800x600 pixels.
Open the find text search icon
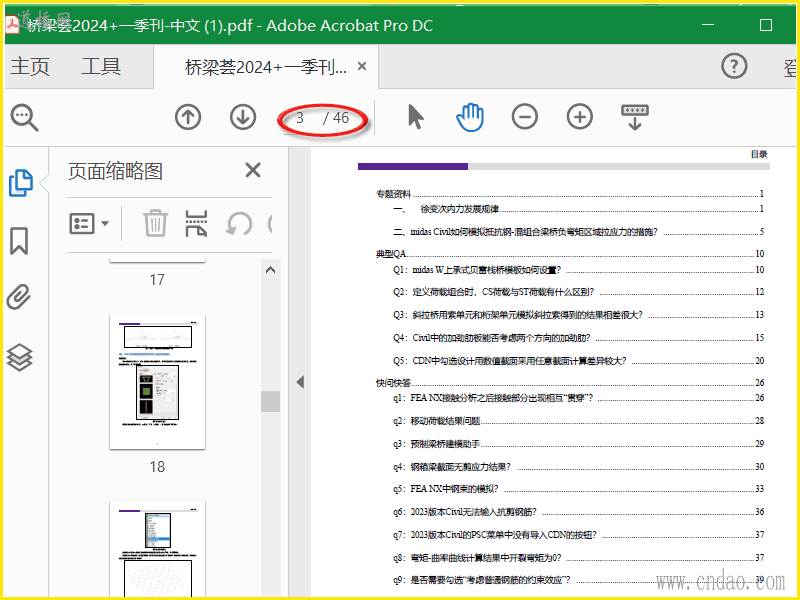24,117
